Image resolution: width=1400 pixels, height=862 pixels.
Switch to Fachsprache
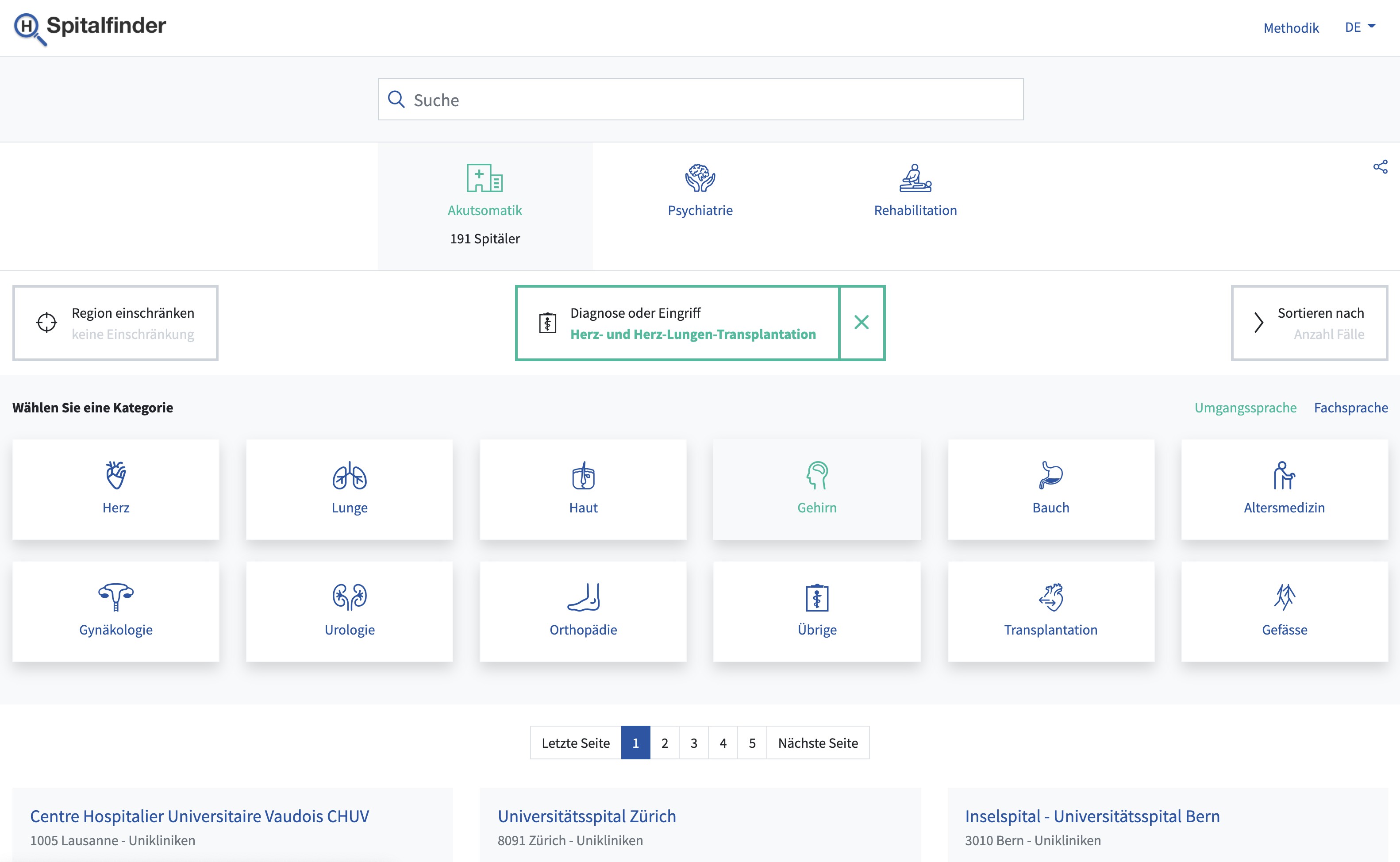tap(1350, 408)
